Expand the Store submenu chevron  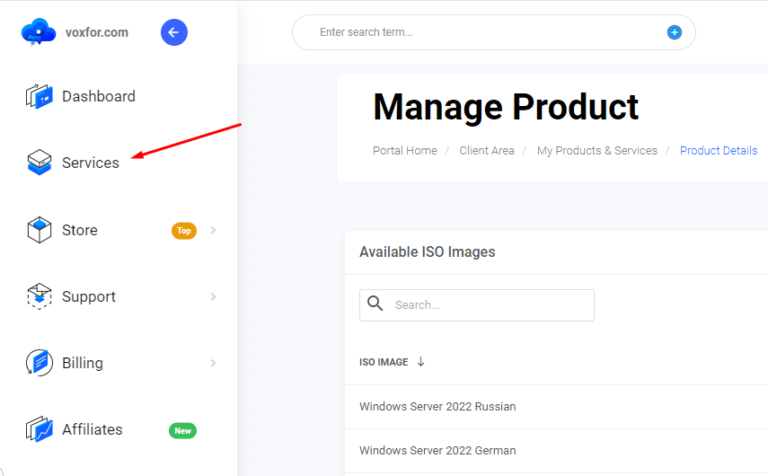213,230
